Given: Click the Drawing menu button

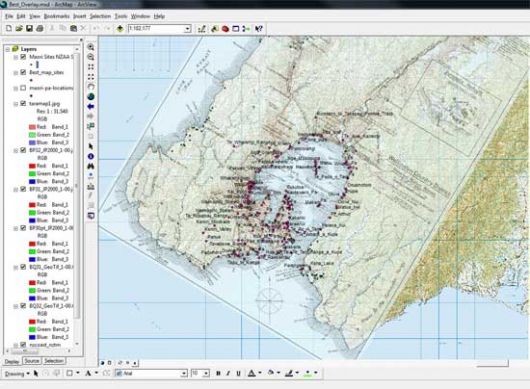Looking at the screenshot, I should point(17,374).
